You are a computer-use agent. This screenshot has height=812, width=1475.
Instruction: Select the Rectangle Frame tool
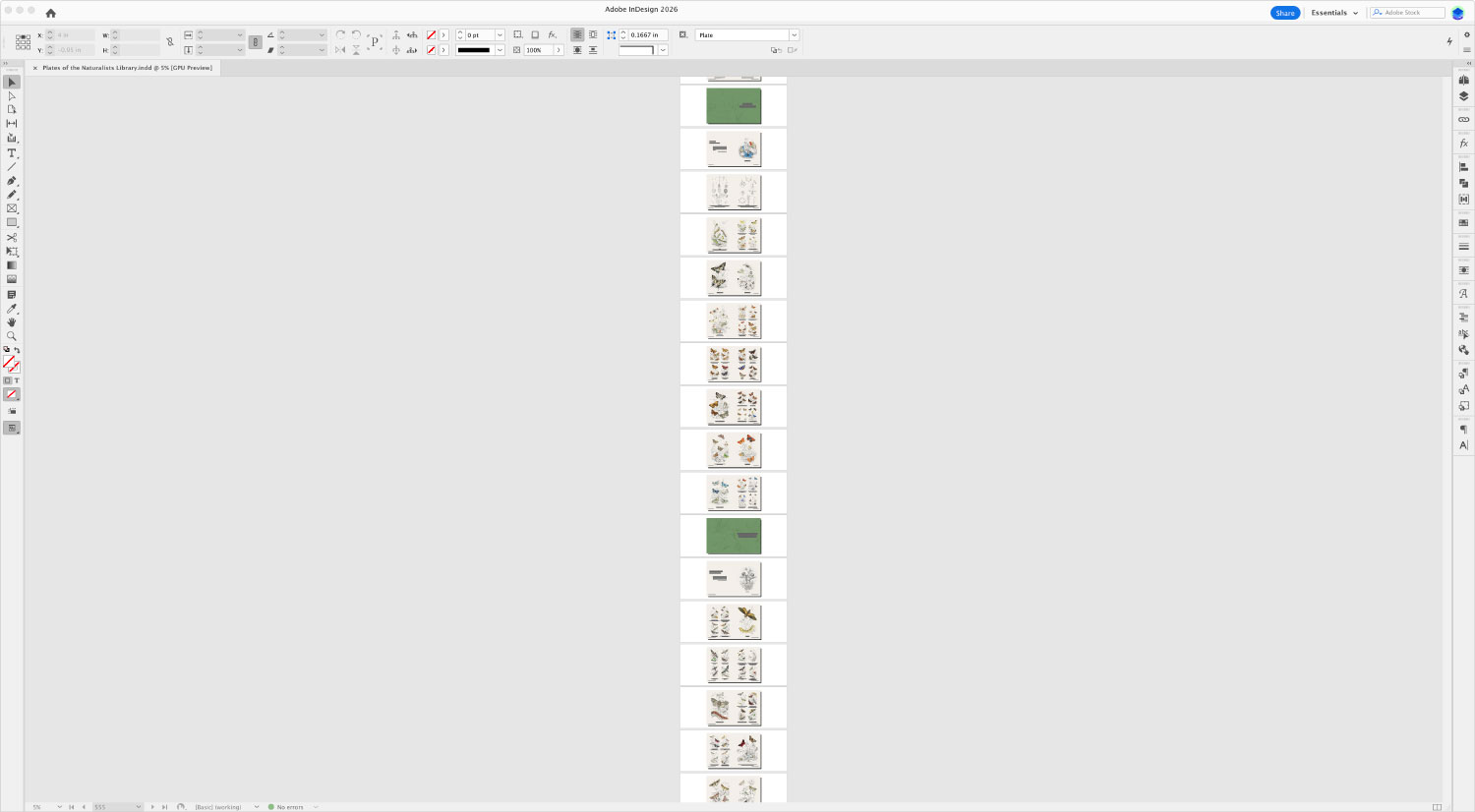coord(12,208)
